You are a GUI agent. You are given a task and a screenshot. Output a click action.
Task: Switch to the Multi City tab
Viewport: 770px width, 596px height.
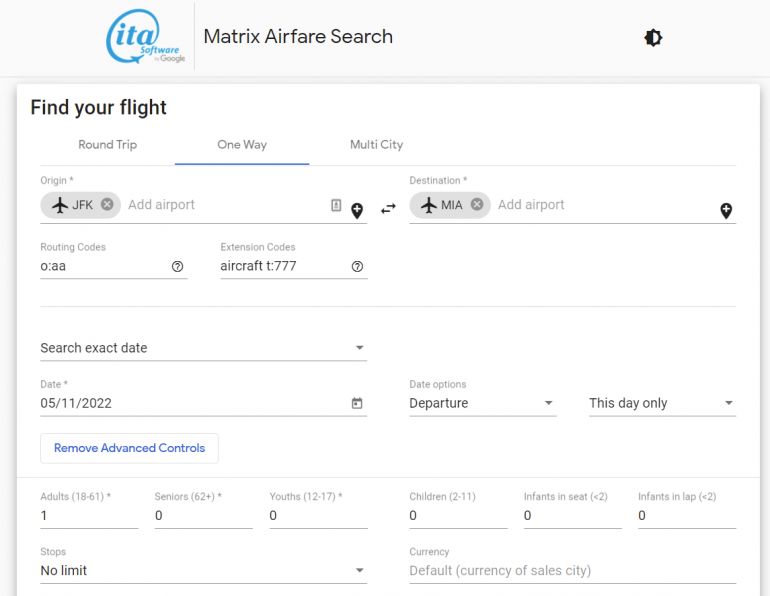pyautogui.click(x=376, y=145)
